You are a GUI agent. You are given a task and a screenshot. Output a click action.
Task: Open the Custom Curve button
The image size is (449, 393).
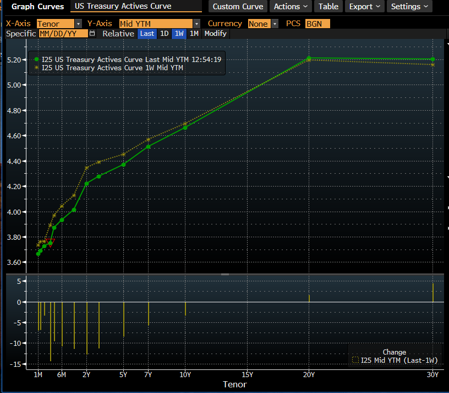238,6
